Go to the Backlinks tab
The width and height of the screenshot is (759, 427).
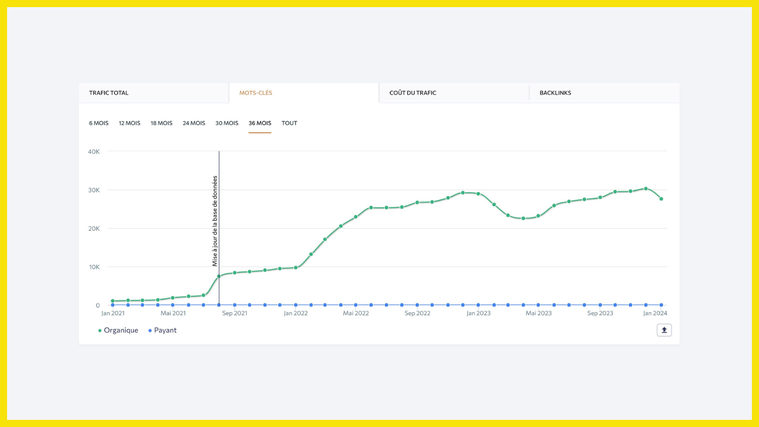coord(555,93)
